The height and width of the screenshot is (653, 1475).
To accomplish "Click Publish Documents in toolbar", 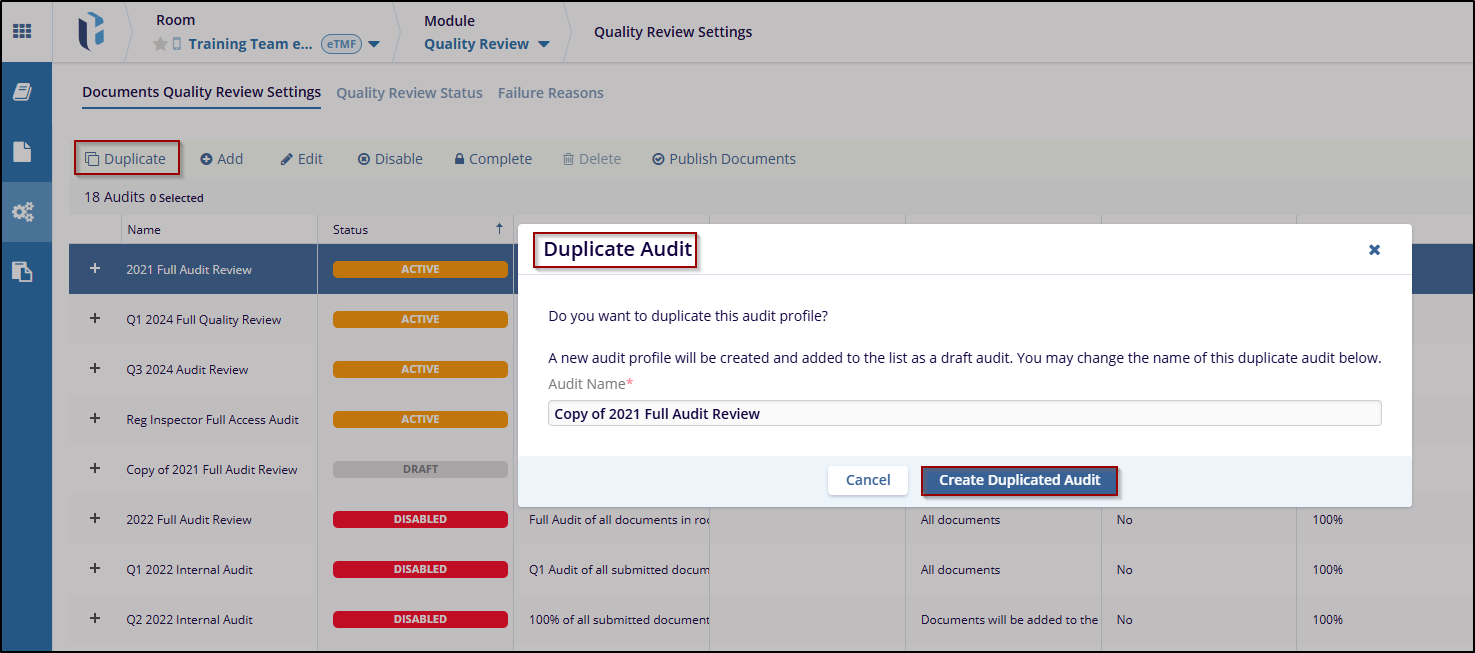I will (724, 159).
